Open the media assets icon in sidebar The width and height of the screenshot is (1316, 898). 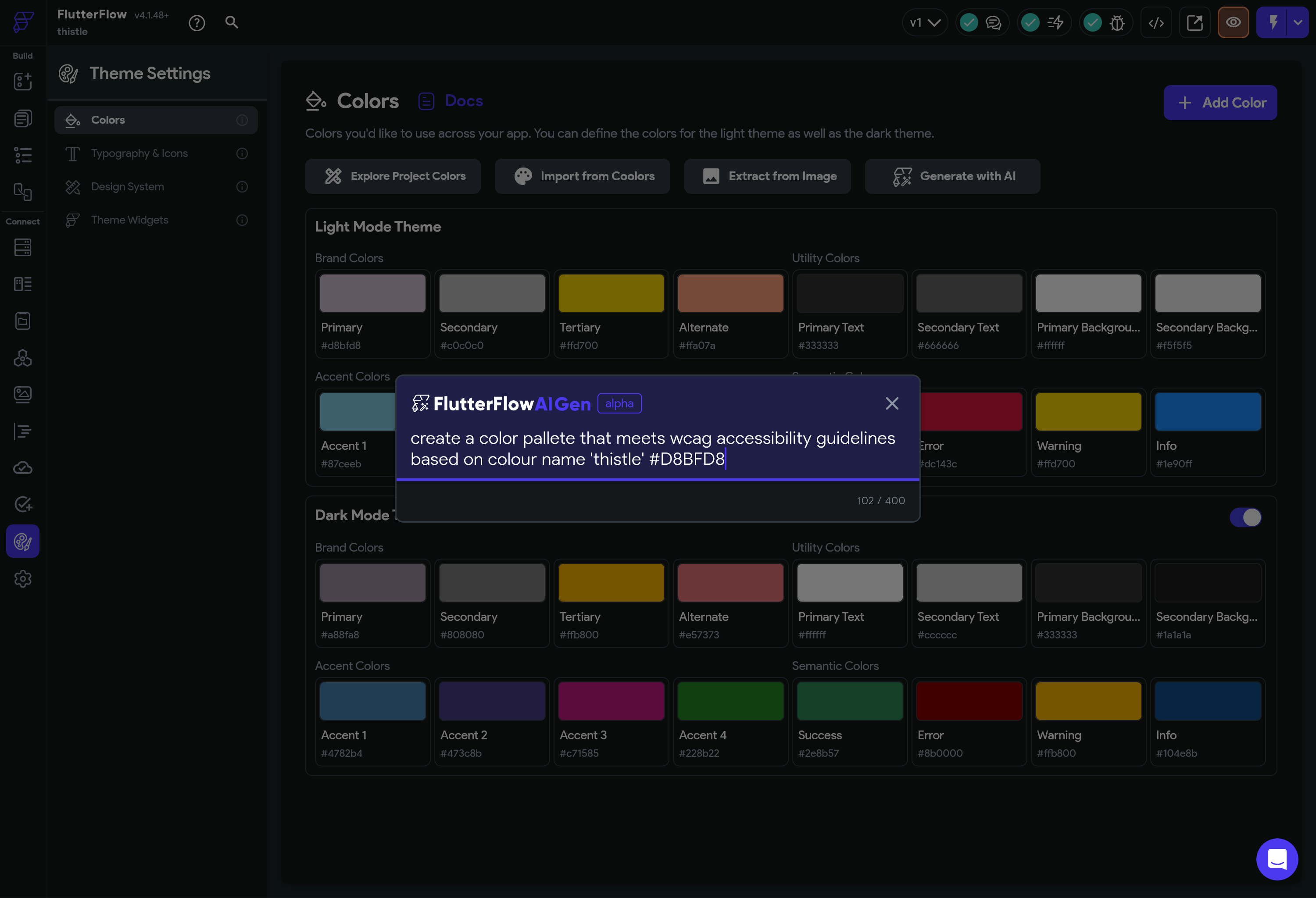click(x=23, y=394)
